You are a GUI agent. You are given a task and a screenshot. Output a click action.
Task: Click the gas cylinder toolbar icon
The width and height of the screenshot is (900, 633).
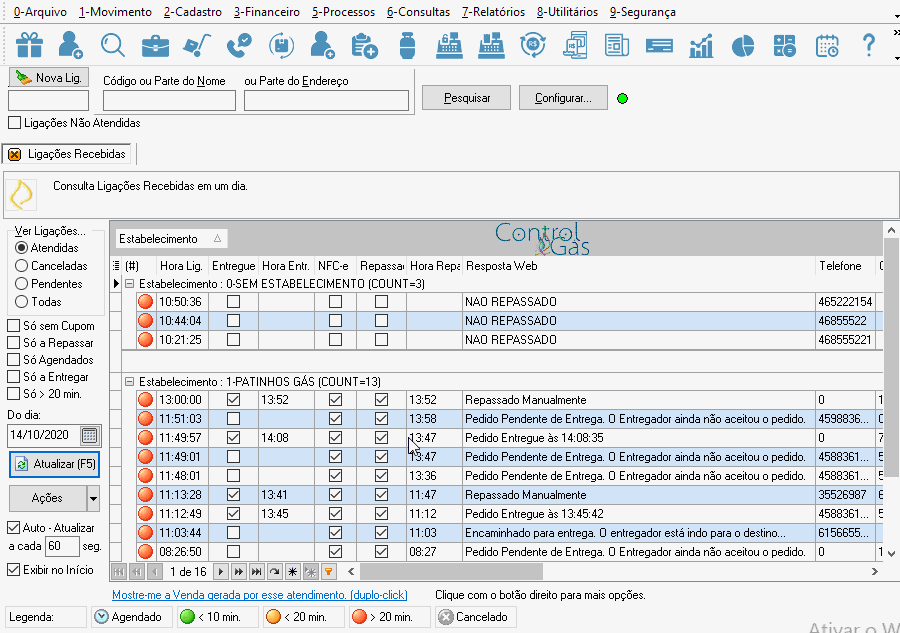(407, 45)
